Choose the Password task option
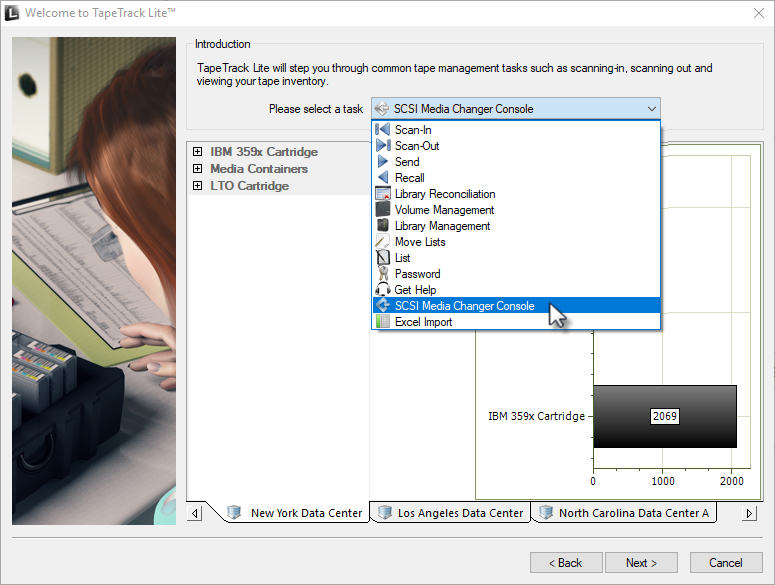 (516, 273)
